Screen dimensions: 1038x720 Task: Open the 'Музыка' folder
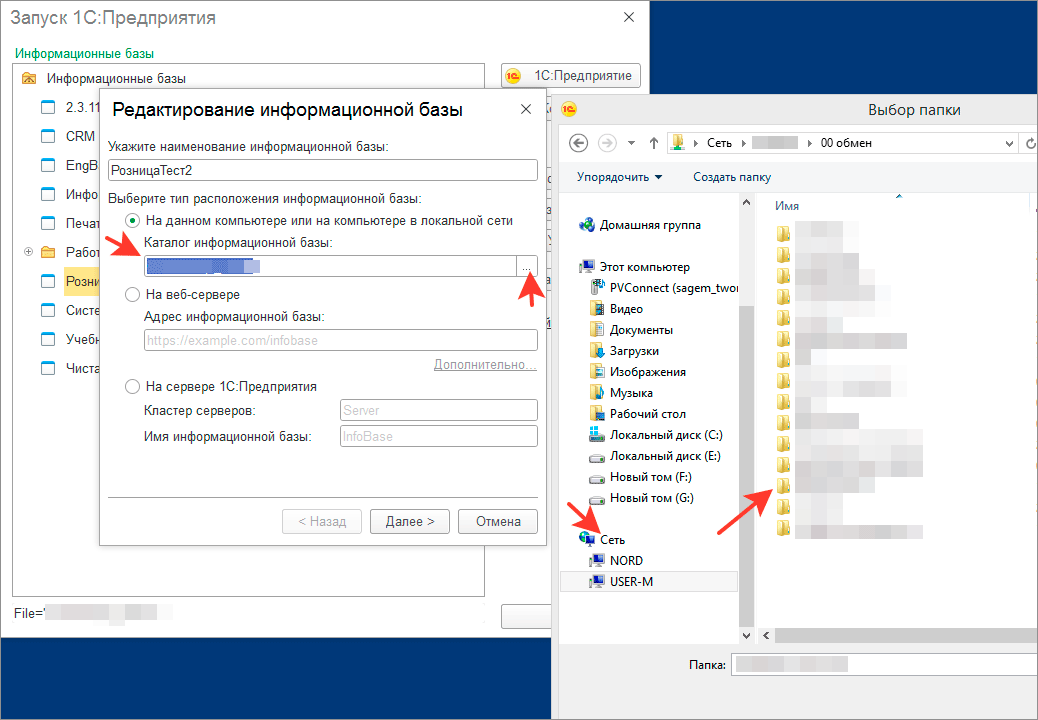coord(620,393)
